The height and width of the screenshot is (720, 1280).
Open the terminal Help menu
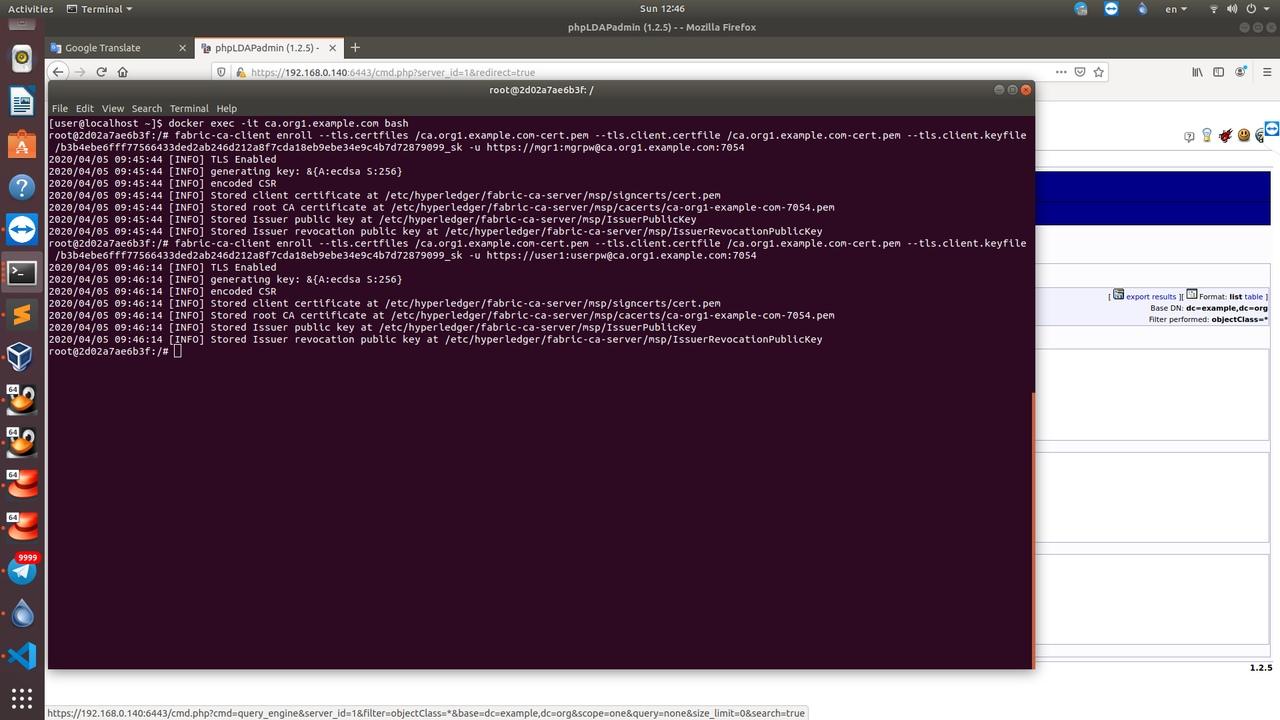[x=227, y=108]
